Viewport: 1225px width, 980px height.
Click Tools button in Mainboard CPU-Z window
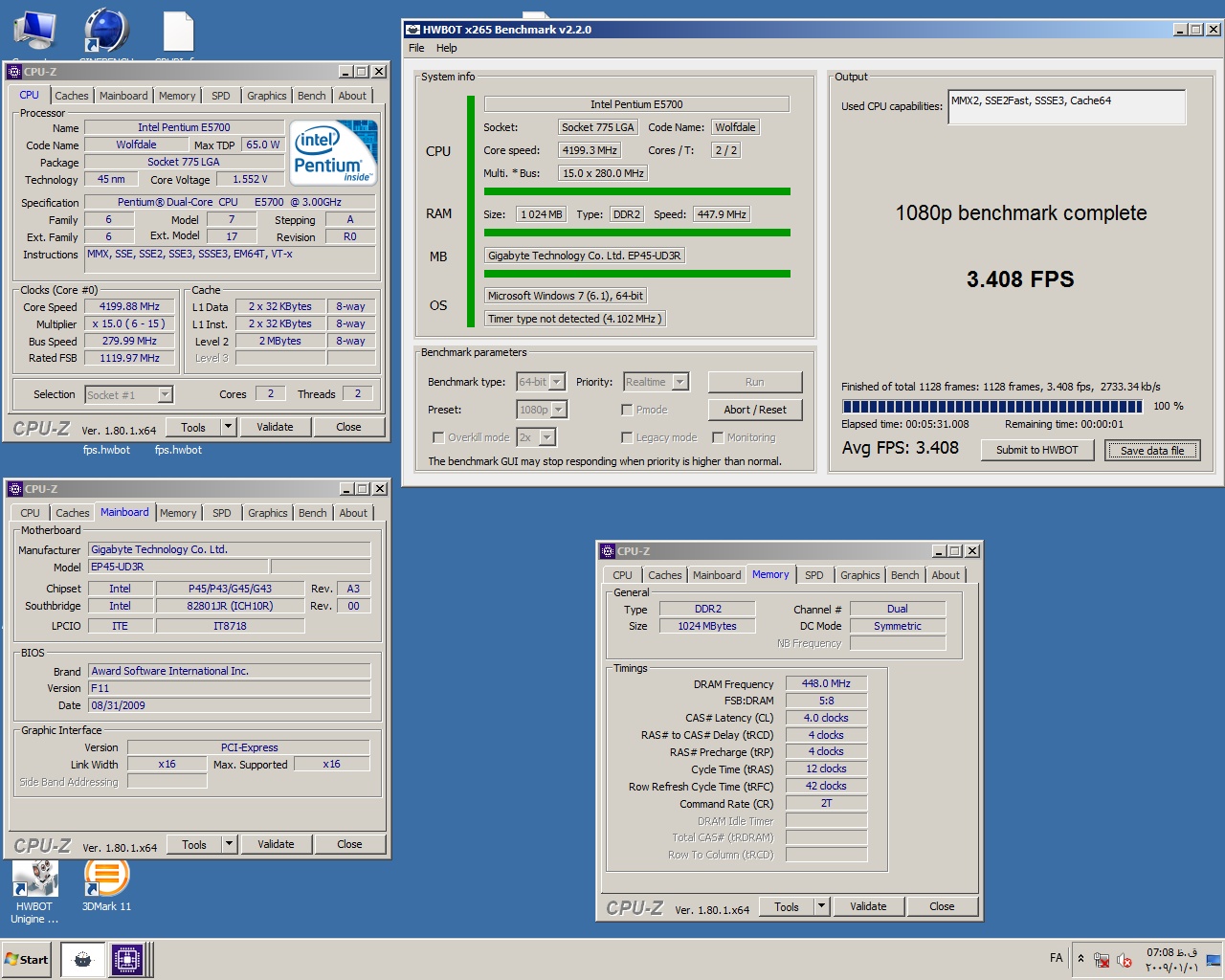tap(194, 844)
